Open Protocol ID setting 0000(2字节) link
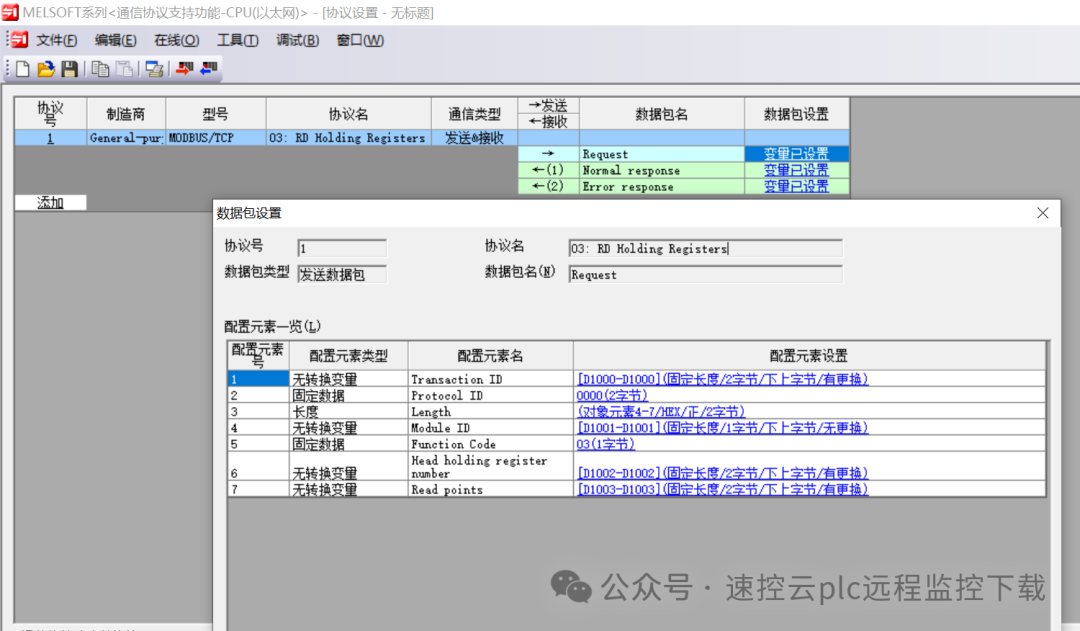This screenshot has width=1080, height=631. [612, 395]
